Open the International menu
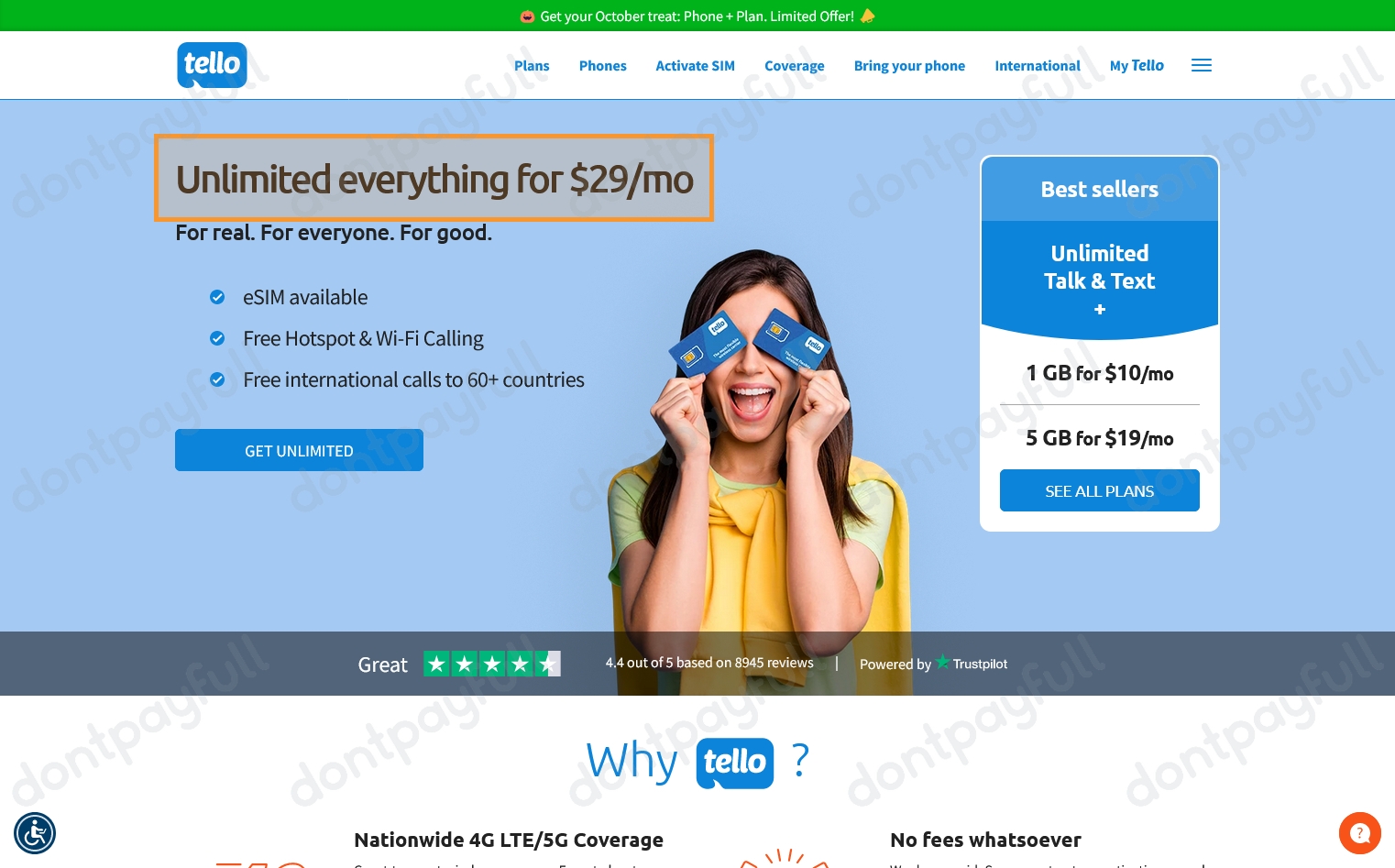 point(1038,66)
